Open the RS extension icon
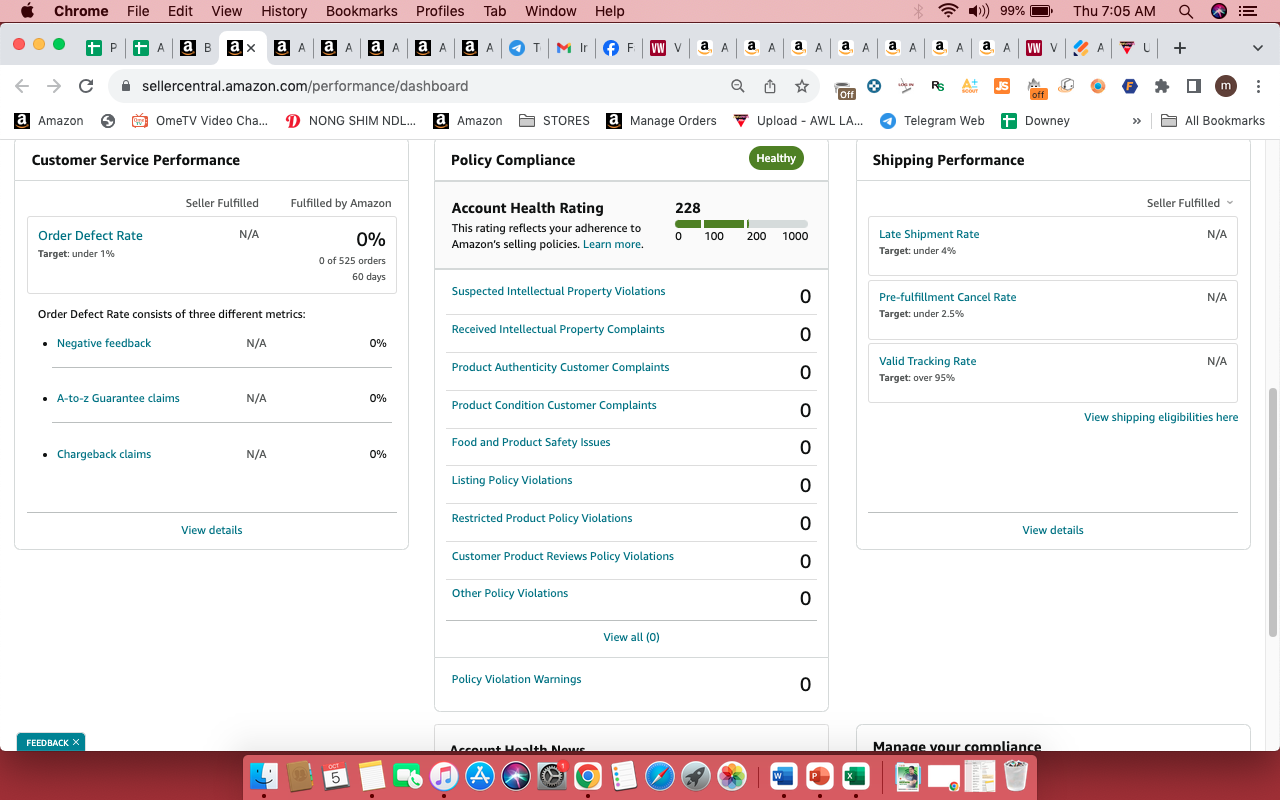 click(938, 86)
